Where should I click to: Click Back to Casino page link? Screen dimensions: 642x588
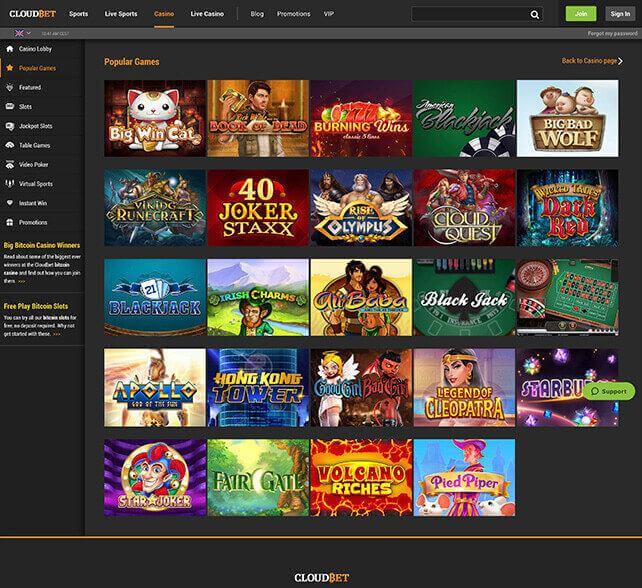click(x=589, y=61)
